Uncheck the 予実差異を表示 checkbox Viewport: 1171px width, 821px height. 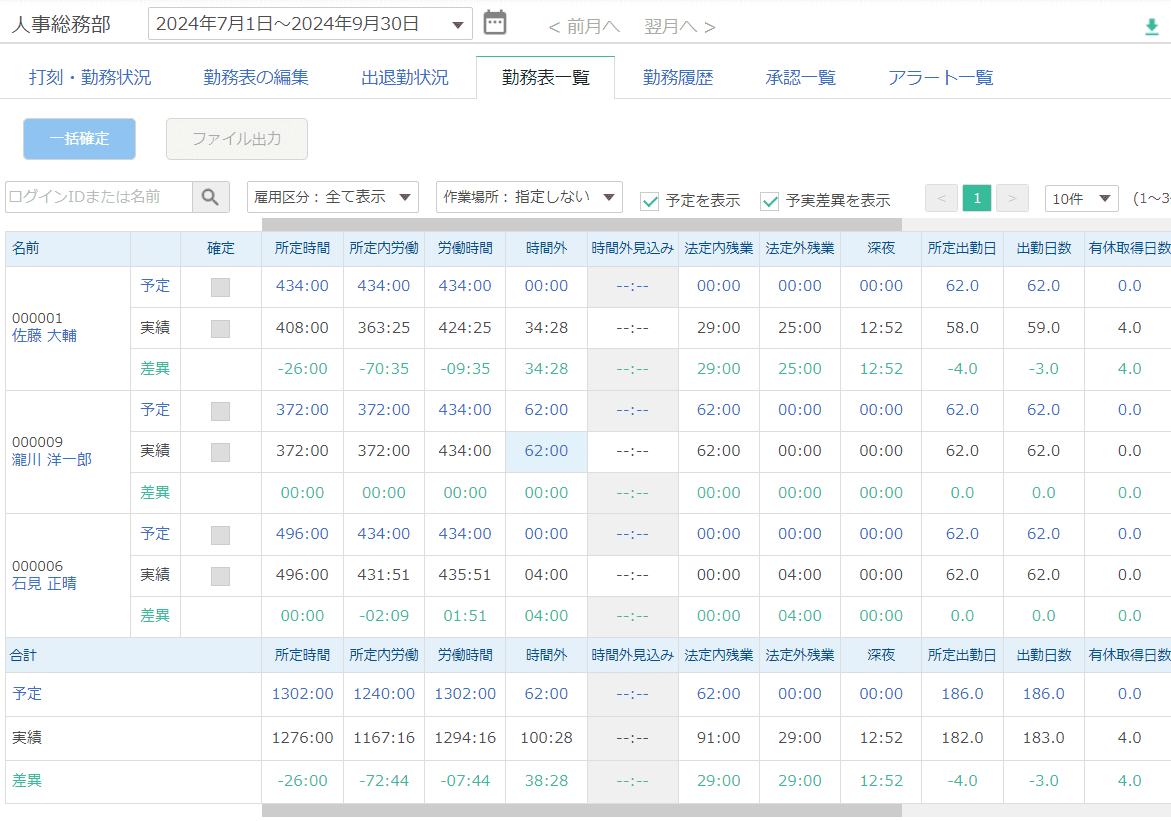tap(770, 200)
